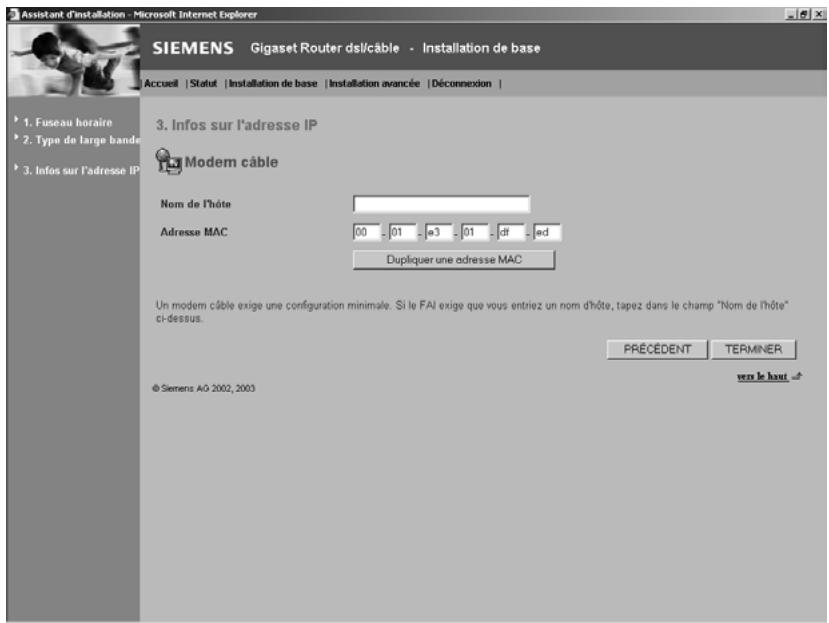Click the Internet Explorer title bar icon

pyautogui.click(x=14, y=15)
